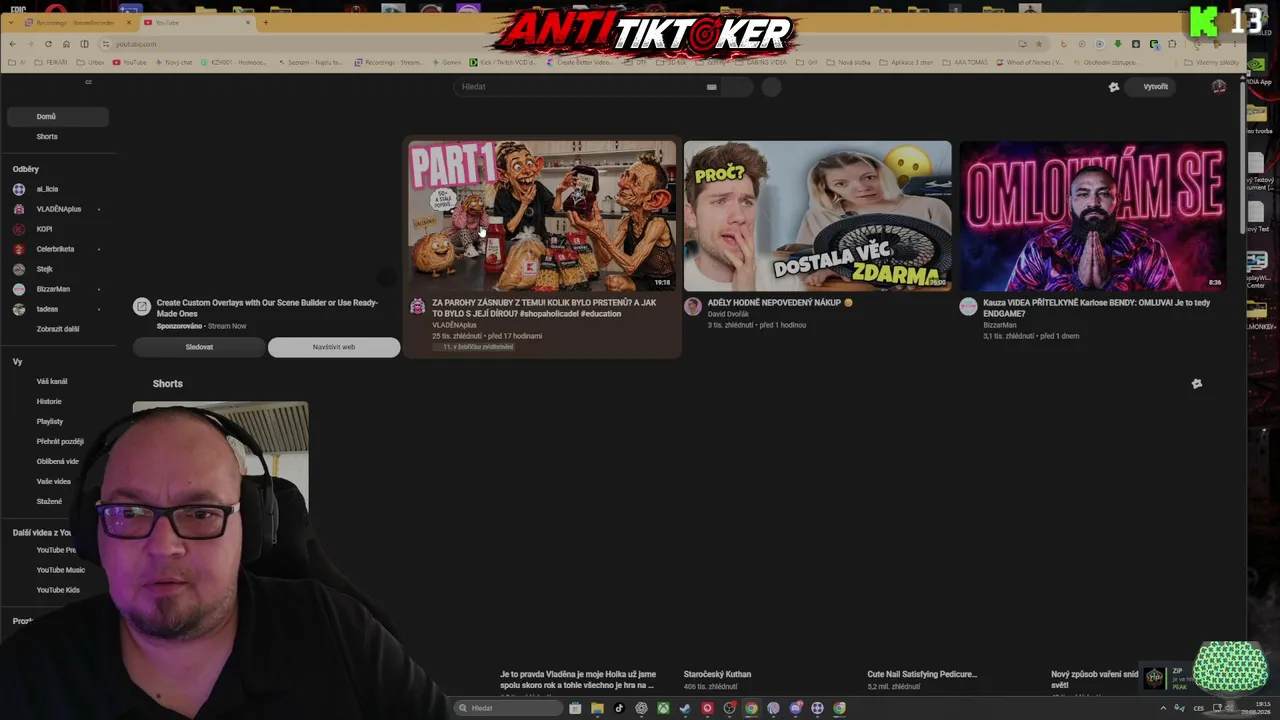Reload the YouTube page
The height and width of the screenshot is (720, 1280).
(x=48, y=44)
